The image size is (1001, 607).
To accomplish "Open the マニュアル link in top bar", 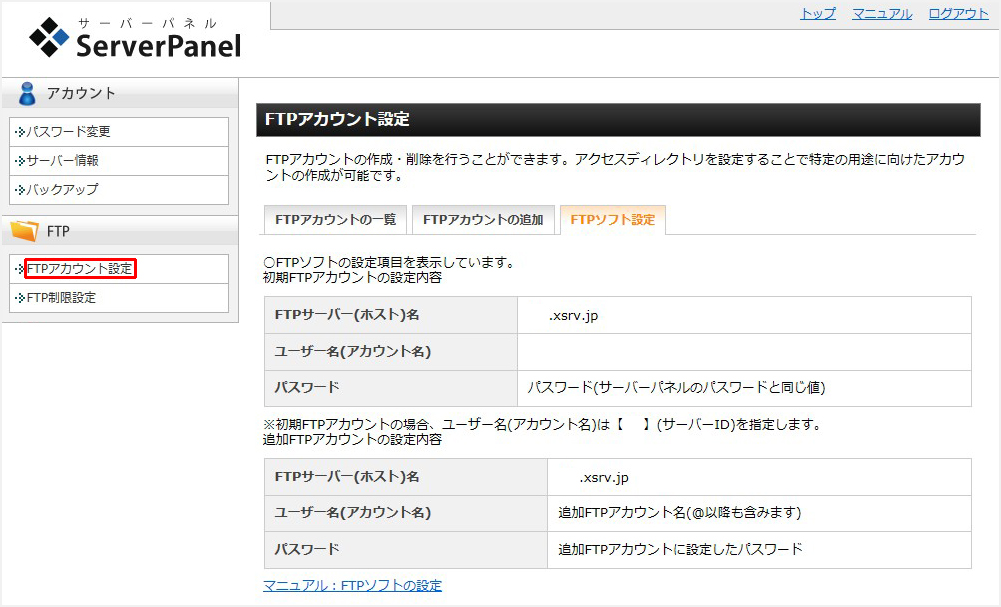I will (x=881, y=14).
